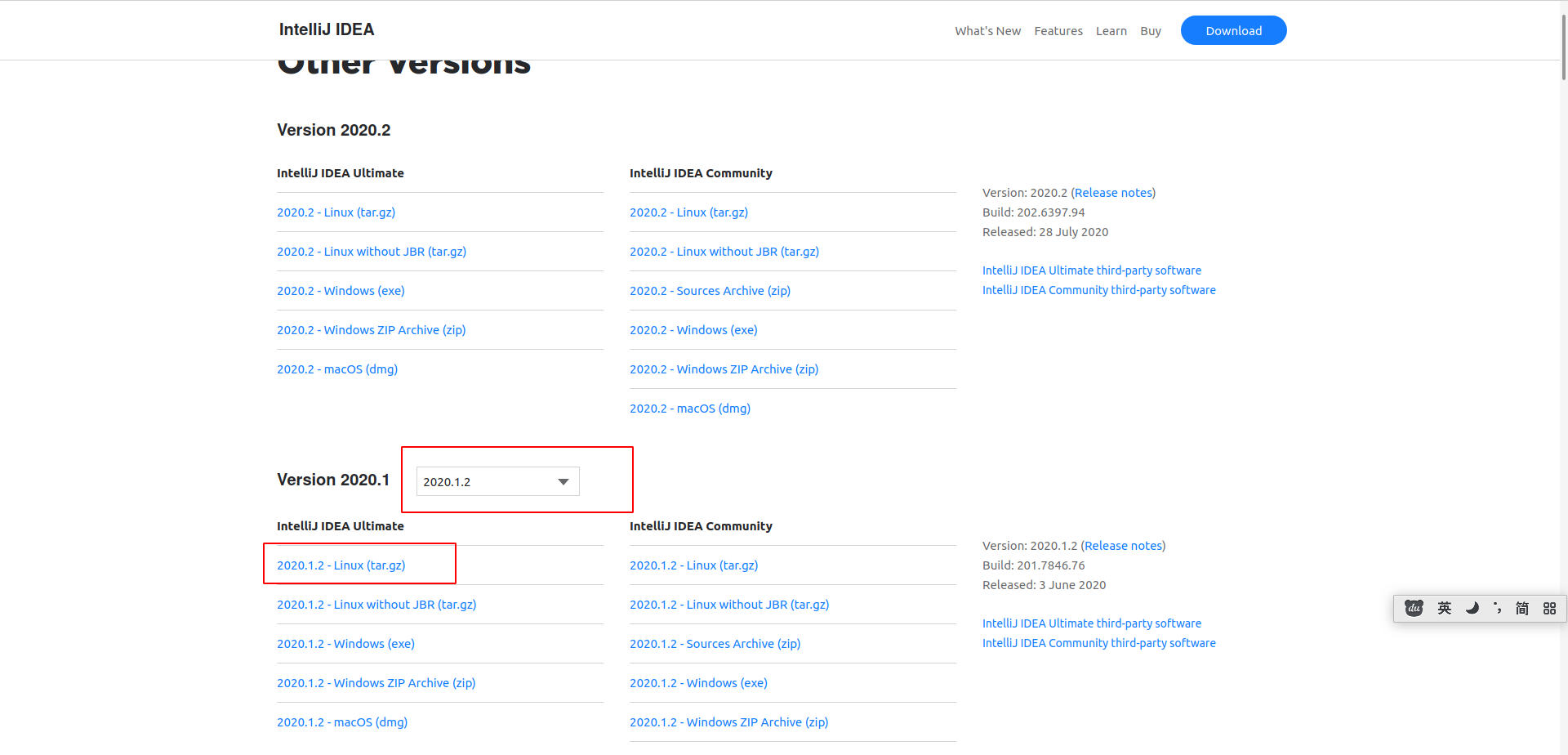1568x755 pixels.
Task: Download Ultimate 2020.2 Windows ZIP Archive
Action: pos(372,330)
